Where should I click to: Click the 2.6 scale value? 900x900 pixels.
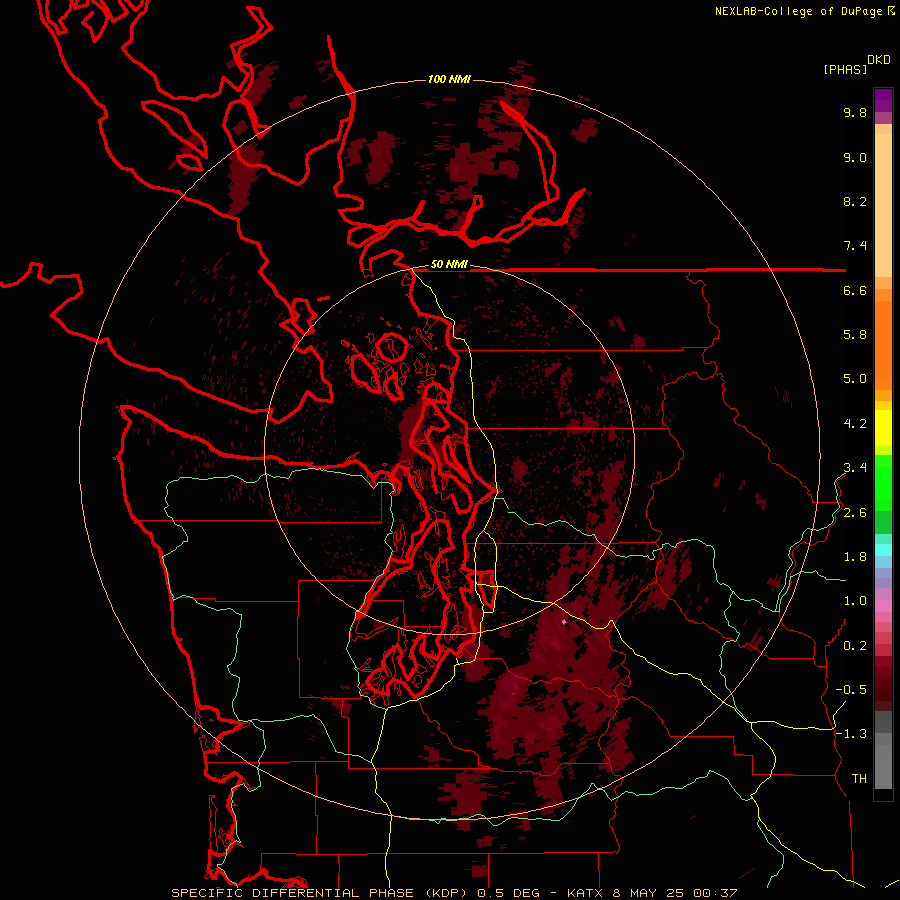855,513
